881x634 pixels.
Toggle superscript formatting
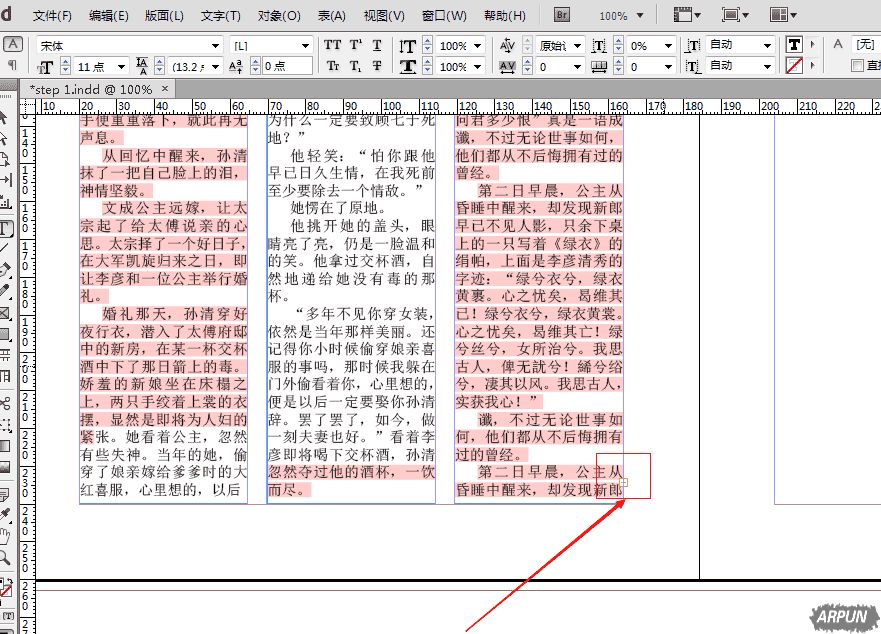click(x=354, y=44)
